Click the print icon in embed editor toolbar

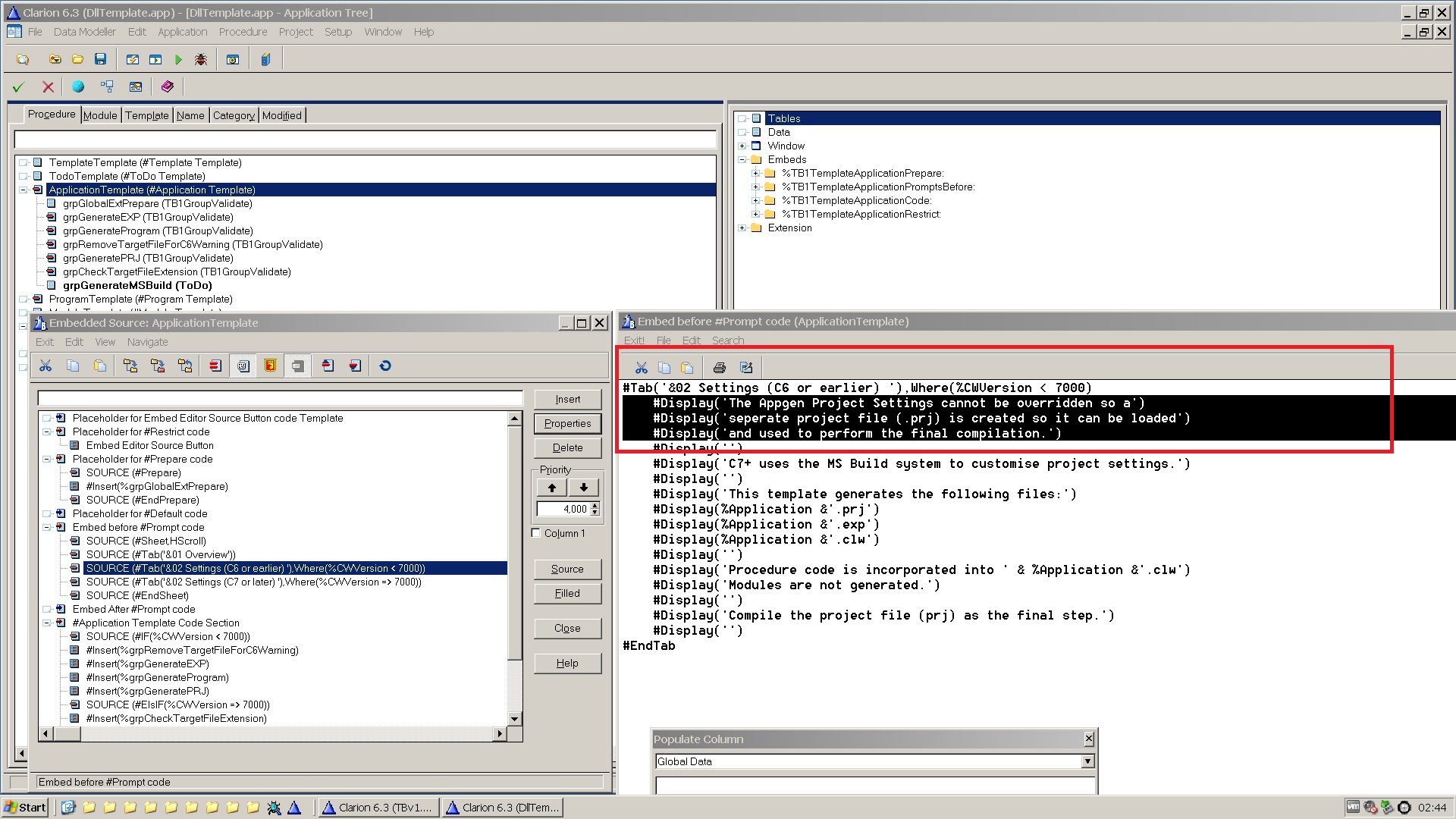click(719, 368)
